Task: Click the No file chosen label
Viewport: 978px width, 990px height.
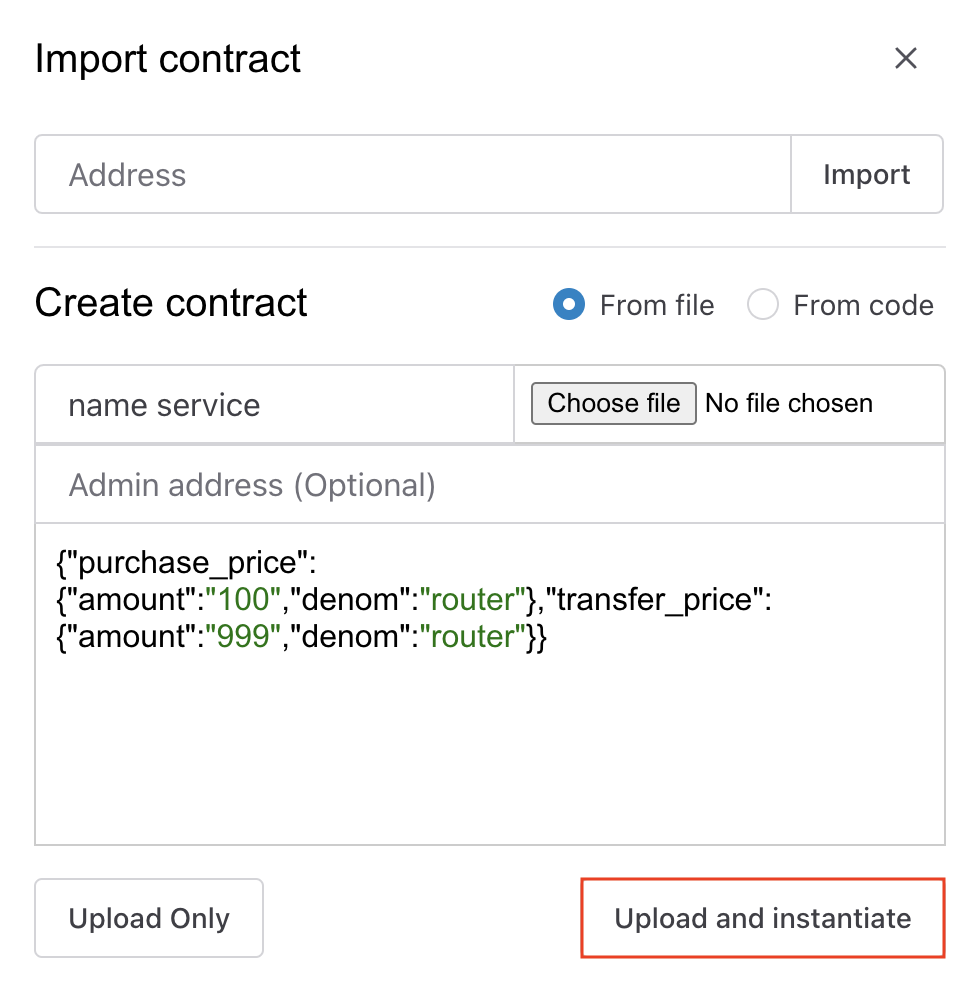Action: [x=789, y=404]
